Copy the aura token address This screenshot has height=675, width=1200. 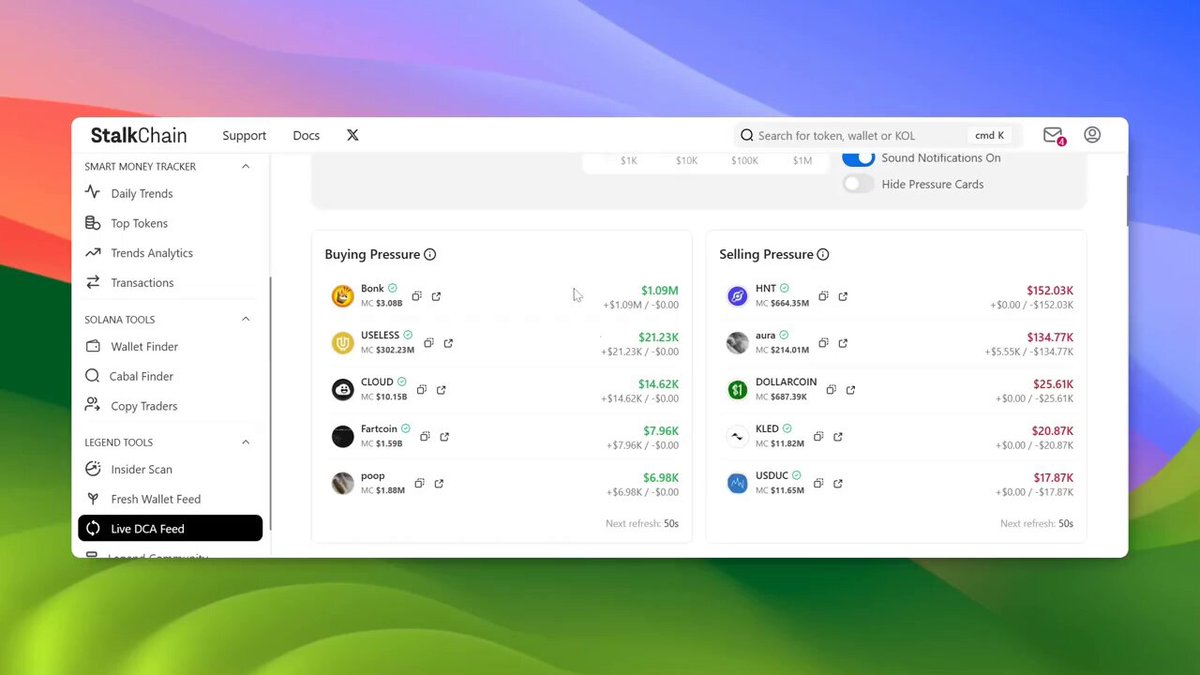824,343
